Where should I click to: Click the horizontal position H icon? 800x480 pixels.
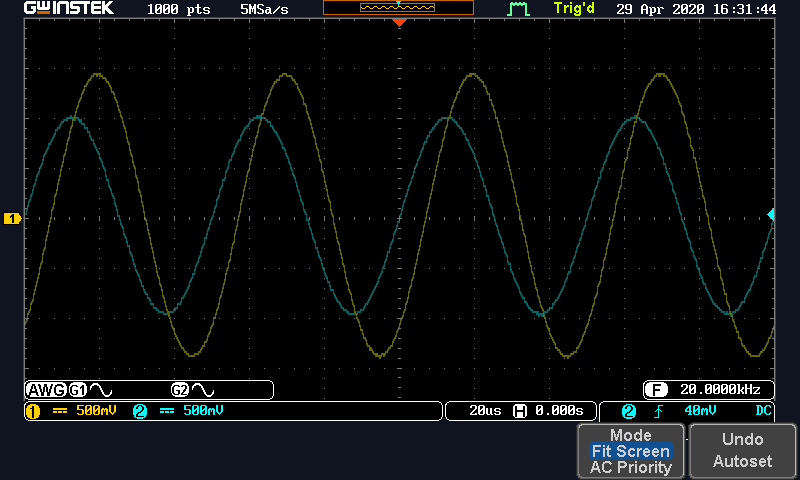pyautogui.click(x=519, y=411)
